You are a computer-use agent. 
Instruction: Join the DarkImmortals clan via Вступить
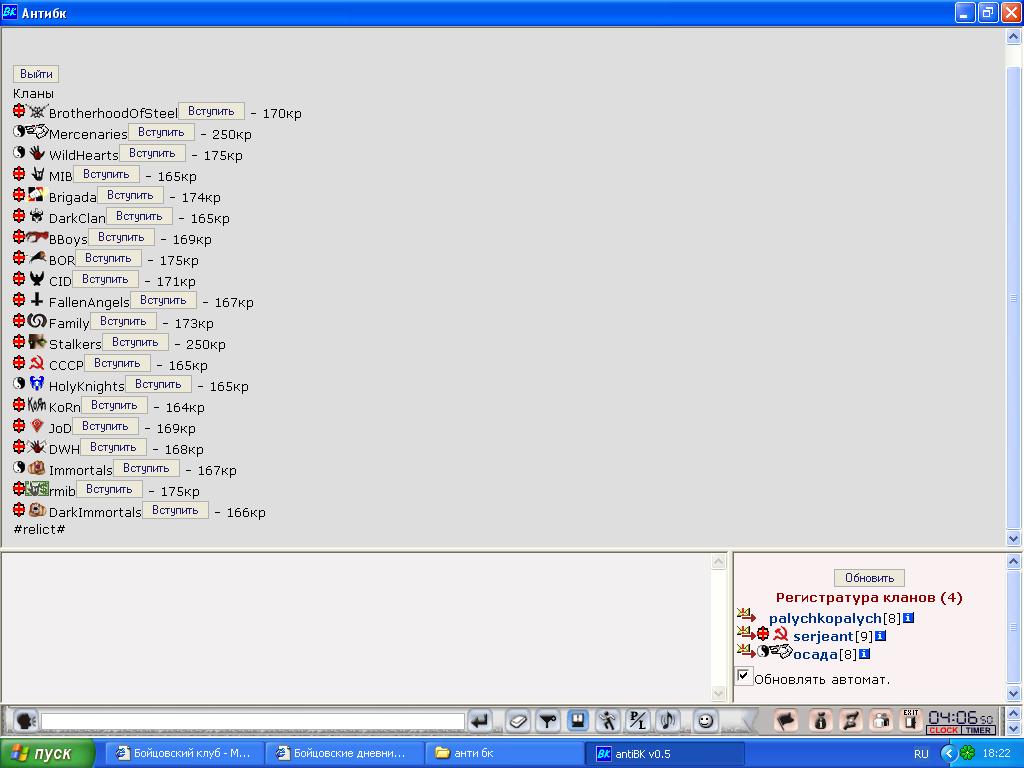pos(175,510)
